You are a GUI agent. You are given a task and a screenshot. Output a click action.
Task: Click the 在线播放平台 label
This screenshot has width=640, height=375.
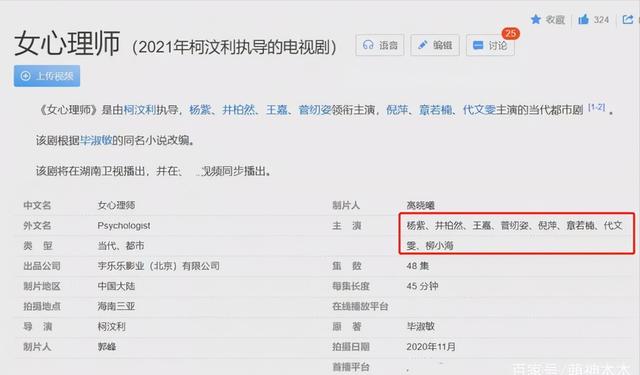(x=360, y=306)
